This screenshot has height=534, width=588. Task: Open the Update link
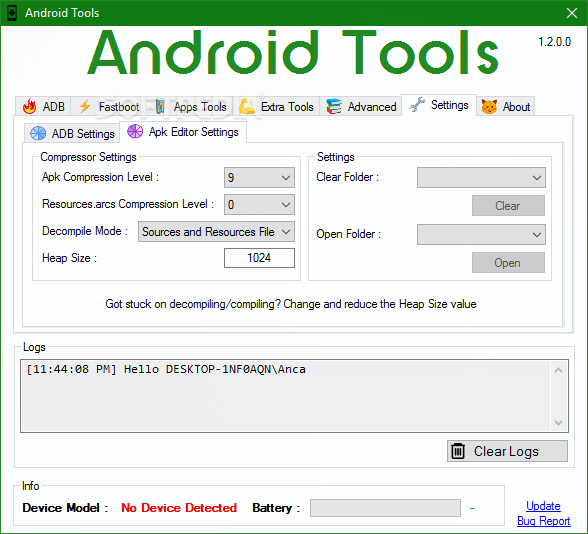543,506
